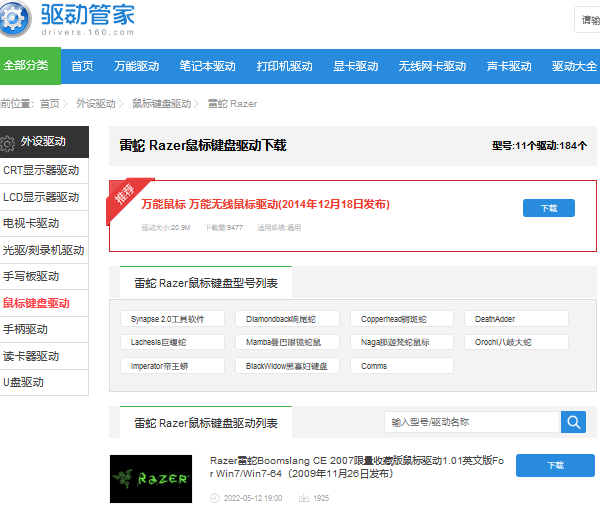
Task: Click the 外设驱动 sidebar header gear icon
Action: 8,142
